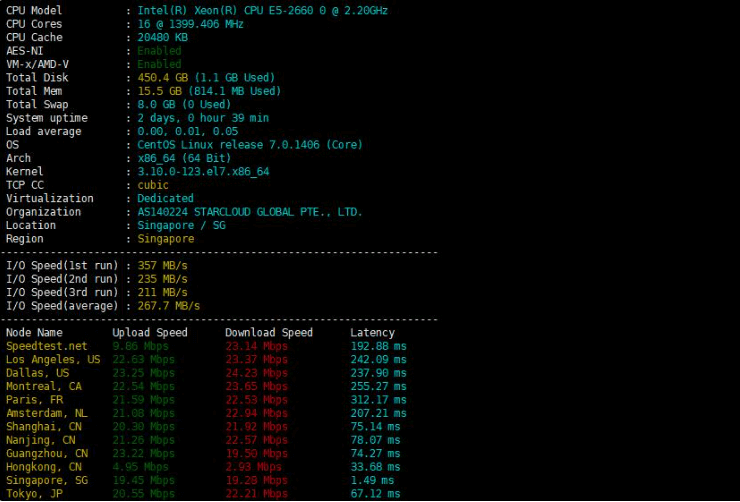Viewport: 740px width, 502px height.
Task: Select Total Mem value 15.5 GB
Action: (159, 91)
